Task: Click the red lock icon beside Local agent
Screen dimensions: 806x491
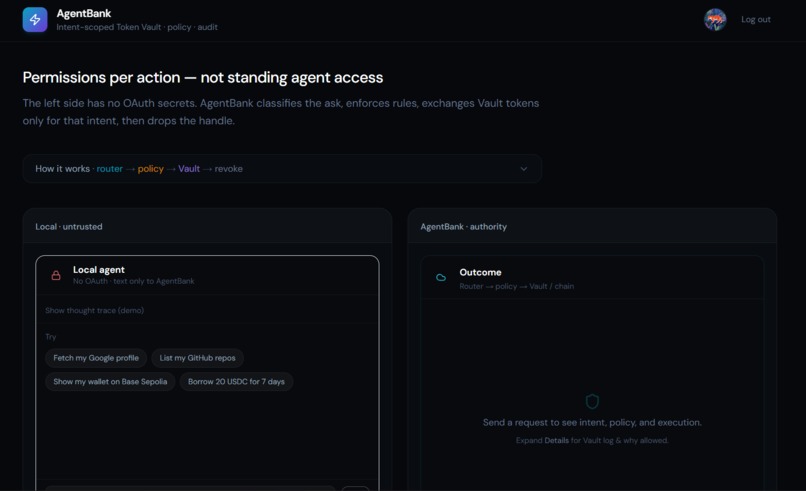Action: [x=56, y=275]
